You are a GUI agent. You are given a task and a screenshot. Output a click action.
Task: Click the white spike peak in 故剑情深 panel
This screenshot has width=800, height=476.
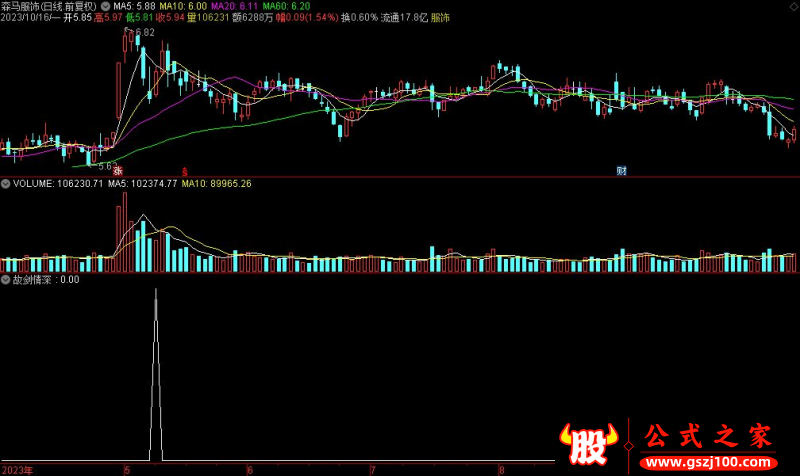[156, 291]
